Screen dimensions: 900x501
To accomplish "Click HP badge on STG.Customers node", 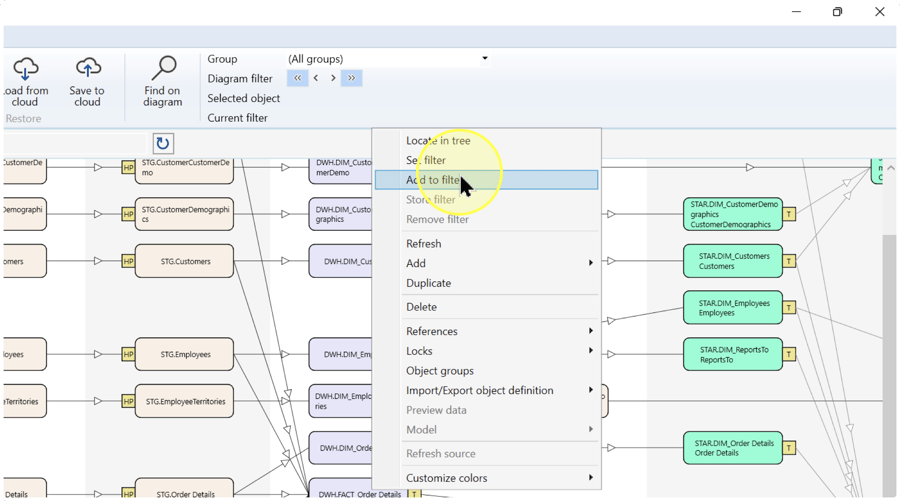I will coord(128,261).
